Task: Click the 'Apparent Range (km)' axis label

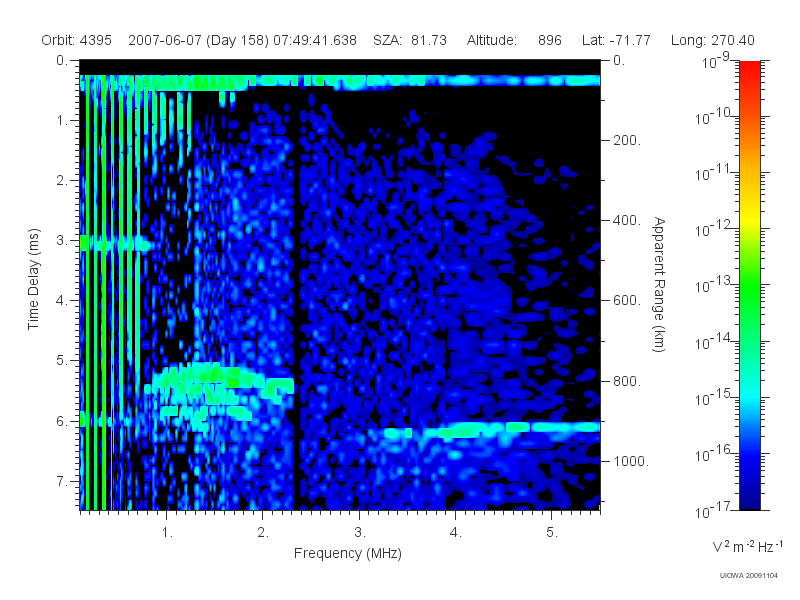Action: [659, 284]
